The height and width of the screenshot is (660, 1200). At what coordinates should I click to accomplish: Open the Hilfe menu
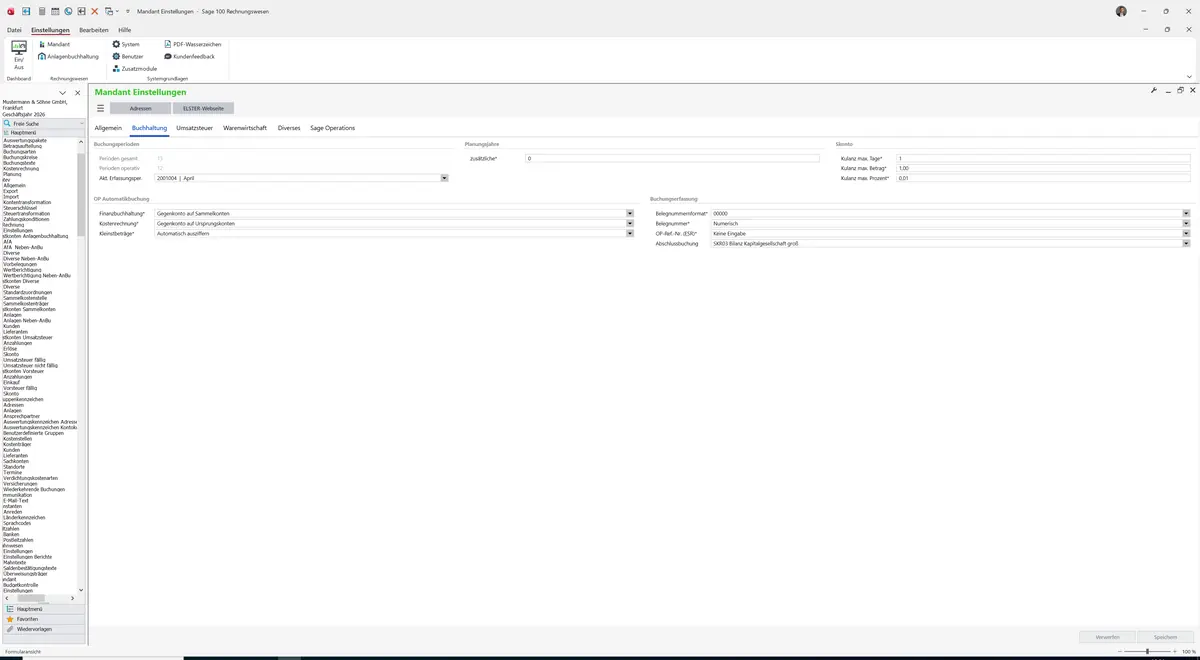pos(125,30)
